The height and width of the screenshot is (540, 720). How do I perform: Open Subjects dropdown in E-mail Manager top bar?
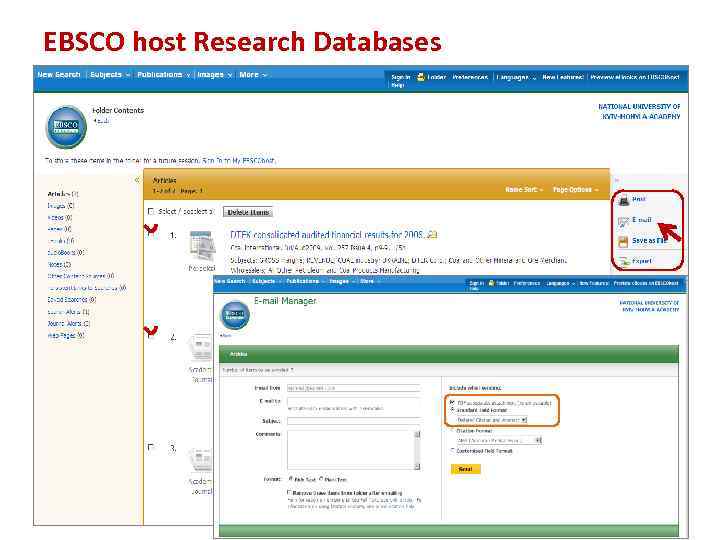pyautogui.click(x=265, y=281)
